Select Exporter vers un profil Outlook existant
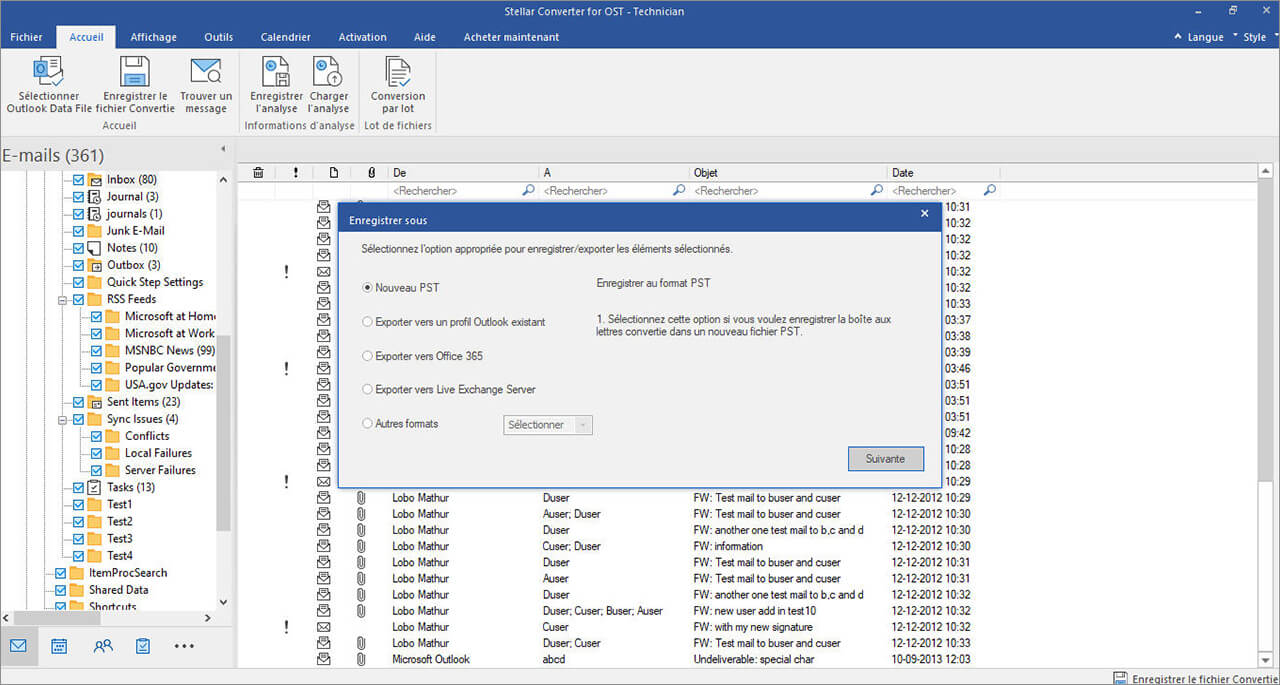Screen dimensions: 1280x685 (x=368, y=322)
